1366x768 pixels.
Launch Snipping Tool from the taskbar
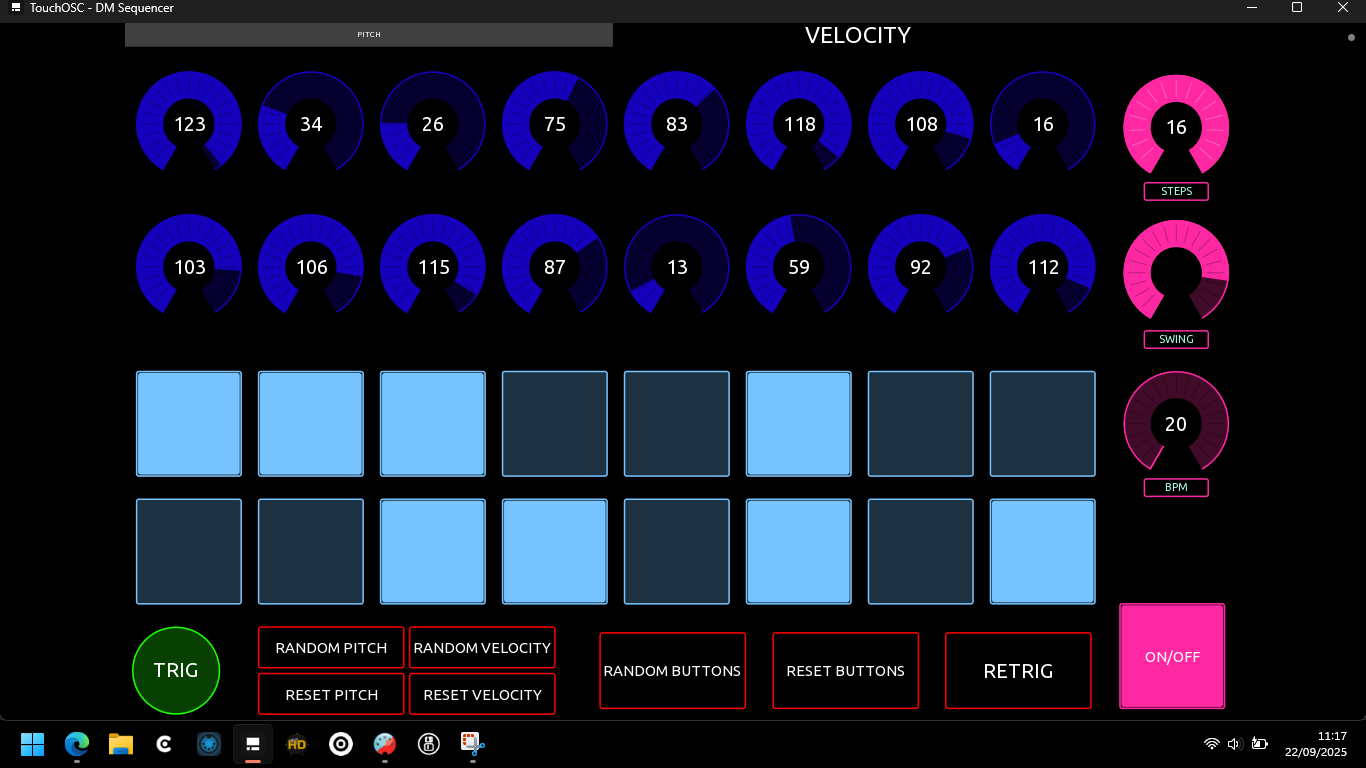pyautogui.click(x=472, y=744)
